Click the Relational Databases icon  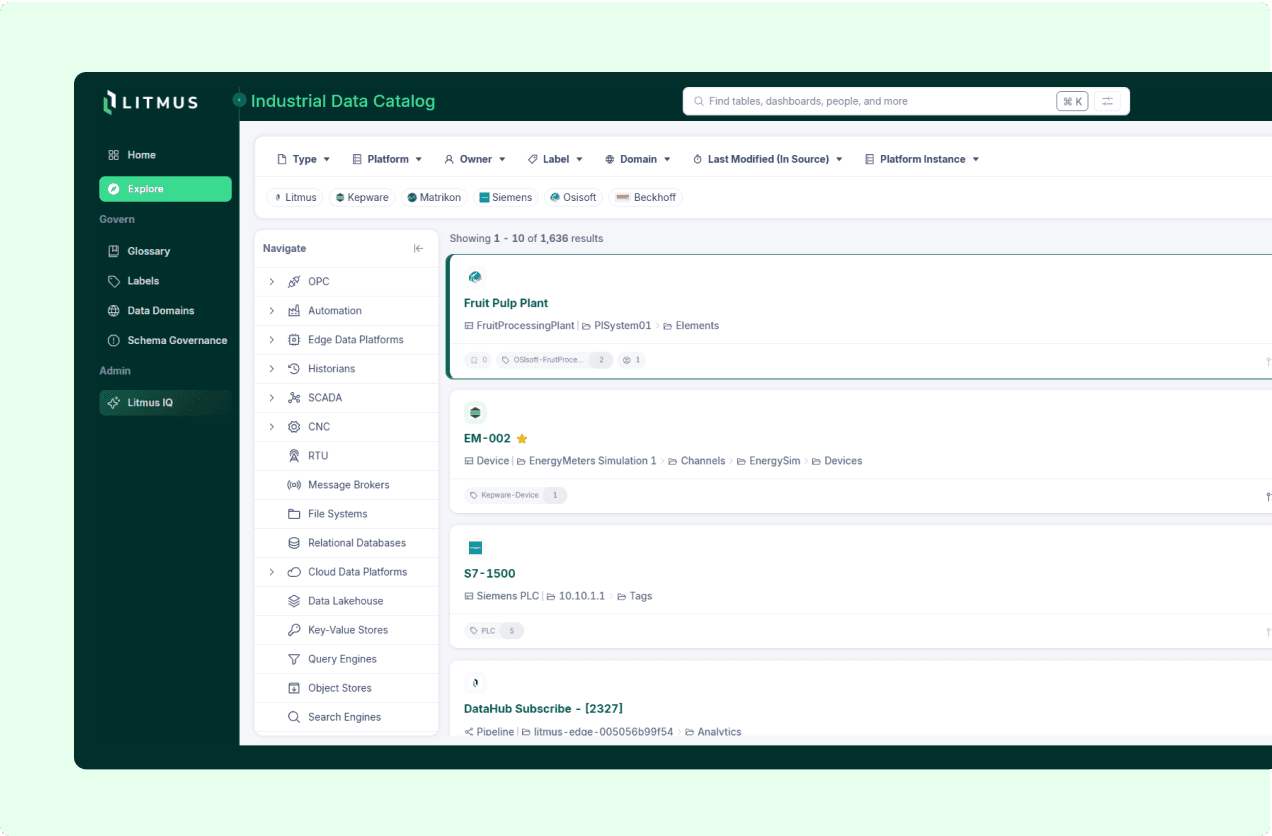coord(294,543)
